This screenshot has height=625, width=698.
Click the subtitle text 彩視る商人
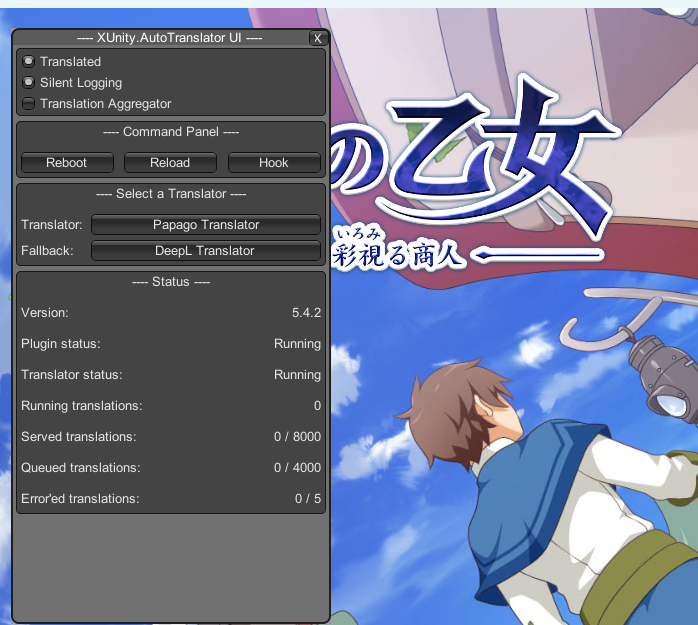(x=398, y=255)
